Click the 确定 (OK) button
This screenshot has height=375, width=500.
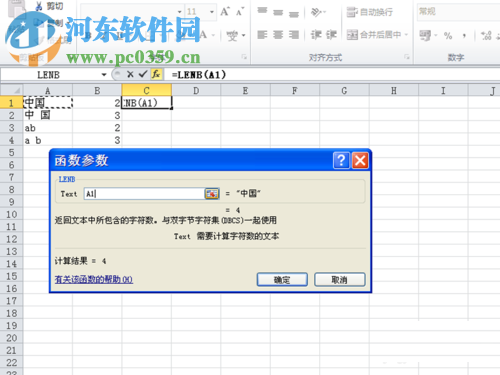coord(282,280)
